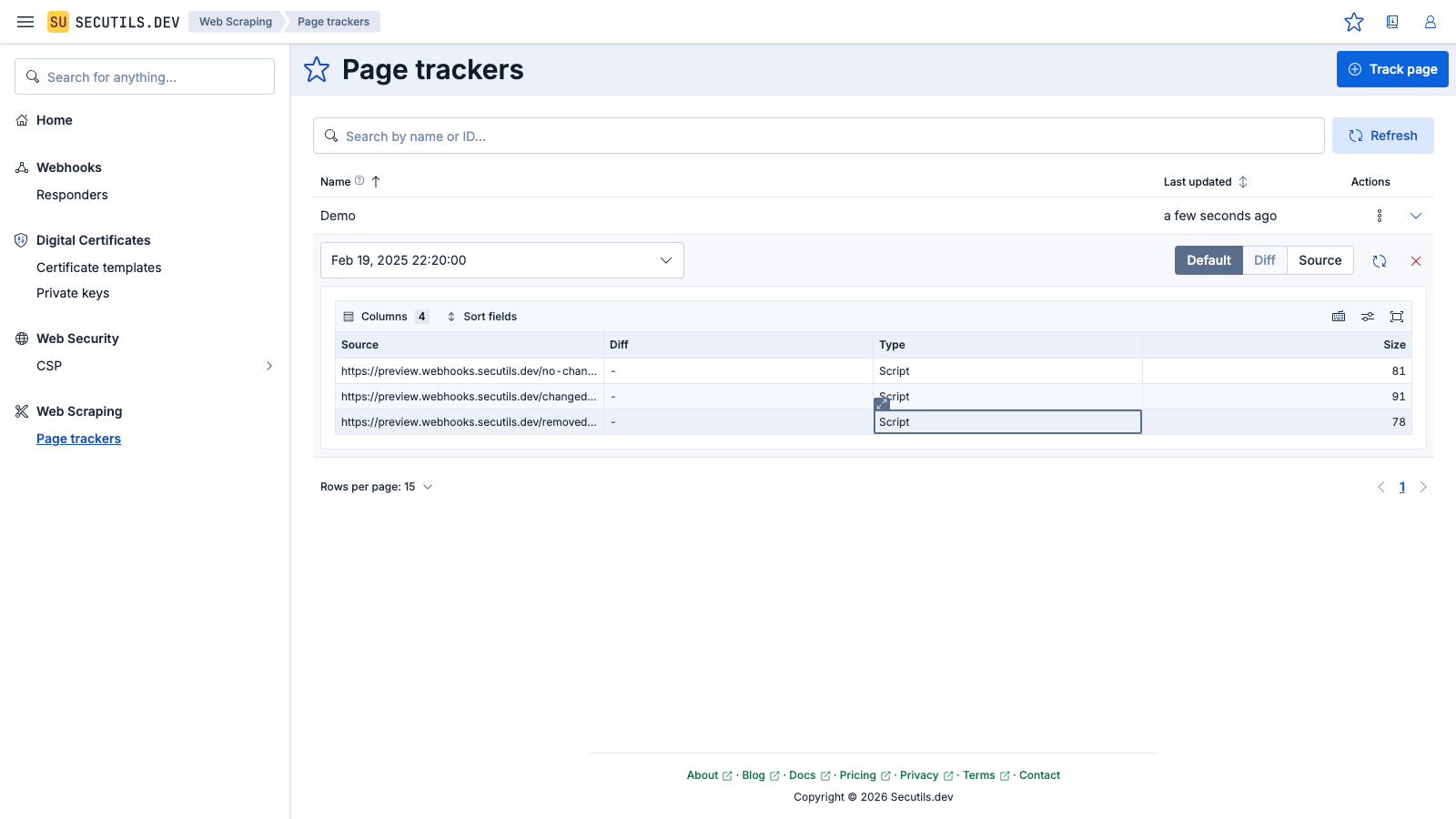This screenshot has width=1456, height=819.
Task: Open the hamburger navigation menu
Action: click(25, 22)
